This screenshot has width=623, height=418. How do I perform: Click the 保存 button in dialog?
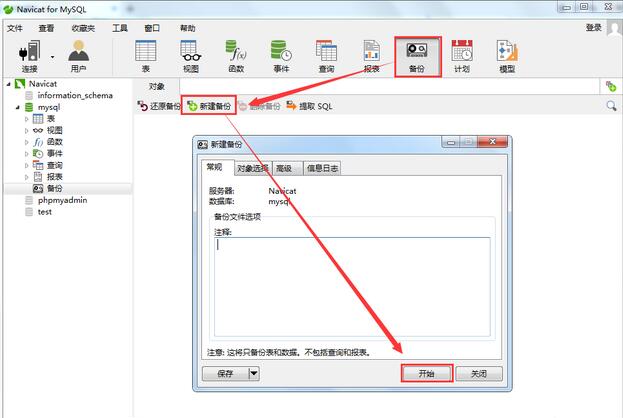coord(225,373)
